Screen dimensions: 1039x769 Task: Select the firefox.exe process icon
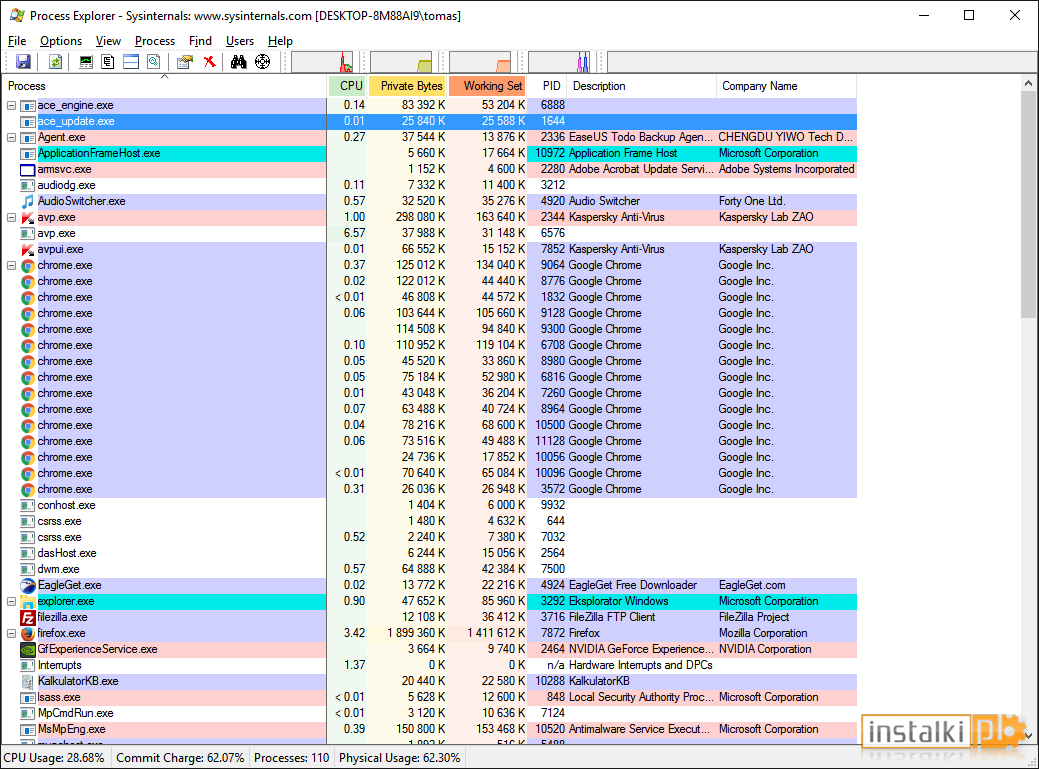[x=27, y=634]
